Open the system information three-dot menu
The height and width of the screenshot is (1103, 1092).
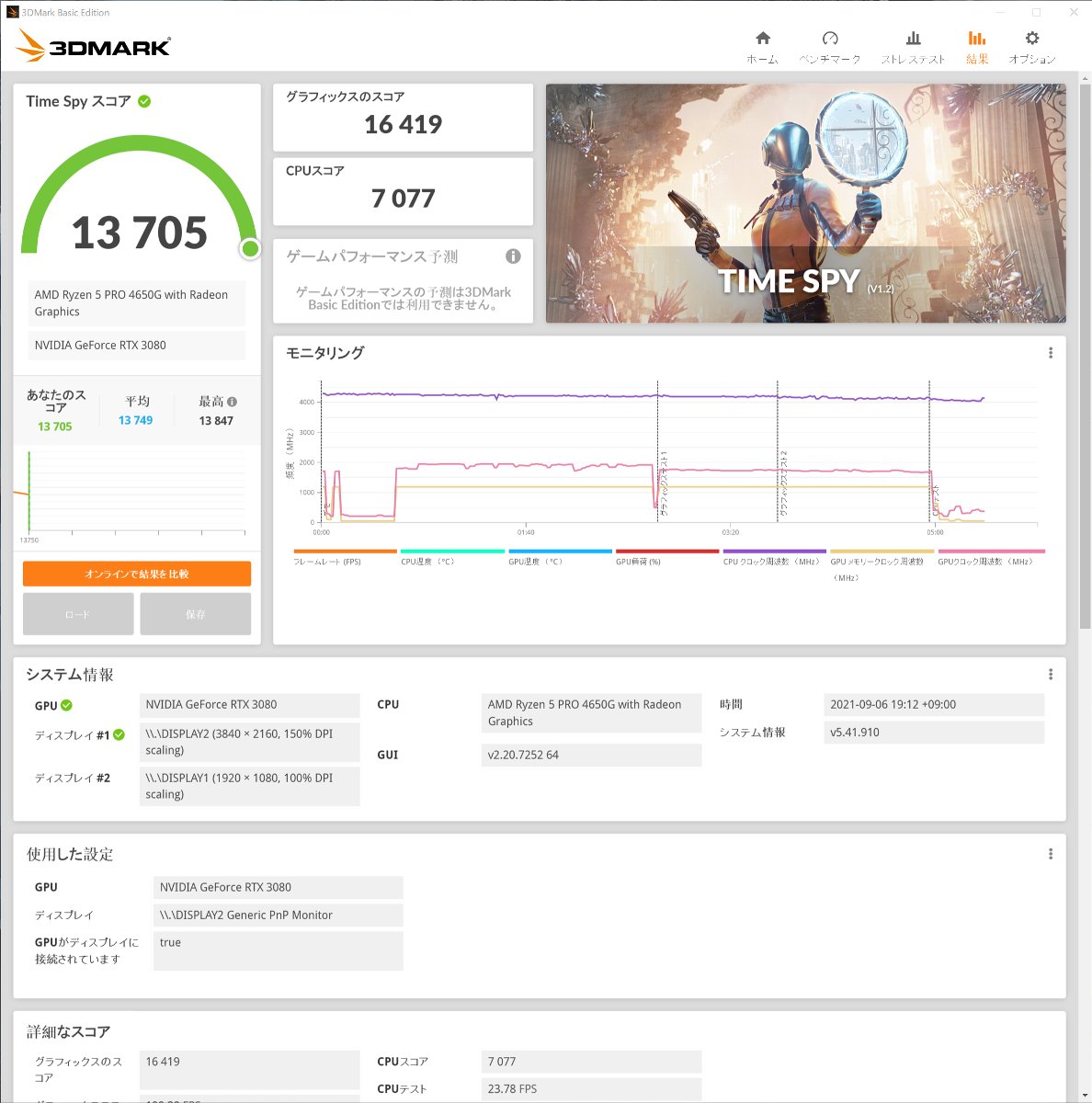(1051, 675)
